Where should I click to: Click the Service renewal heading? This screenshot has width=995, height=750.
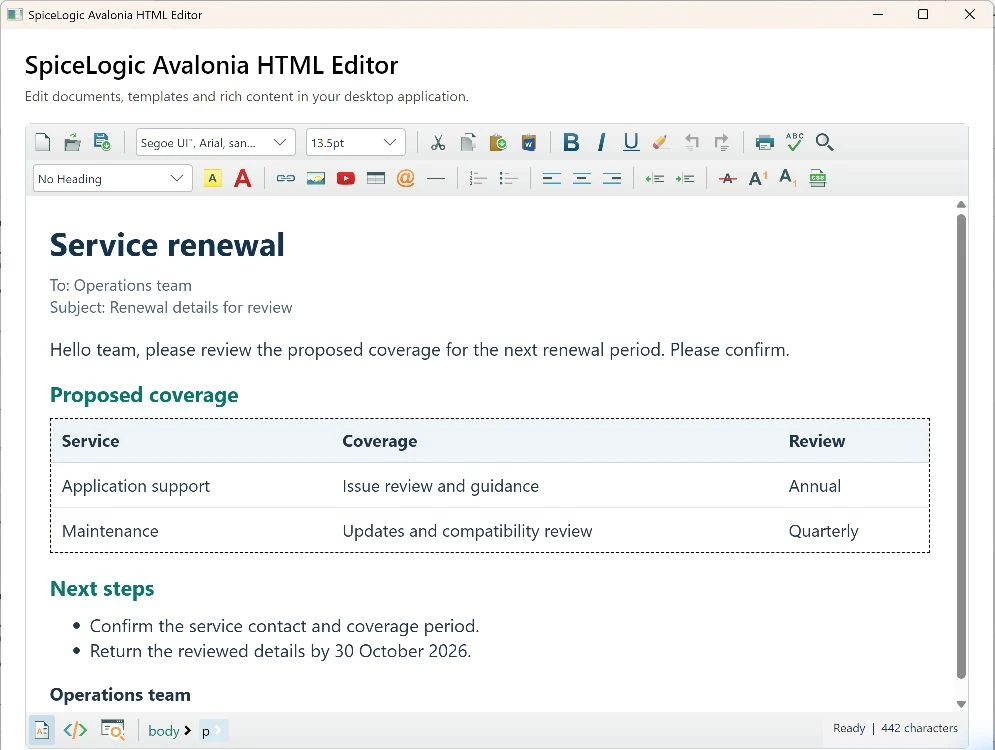pyautogui.click(x=167, y=245)
